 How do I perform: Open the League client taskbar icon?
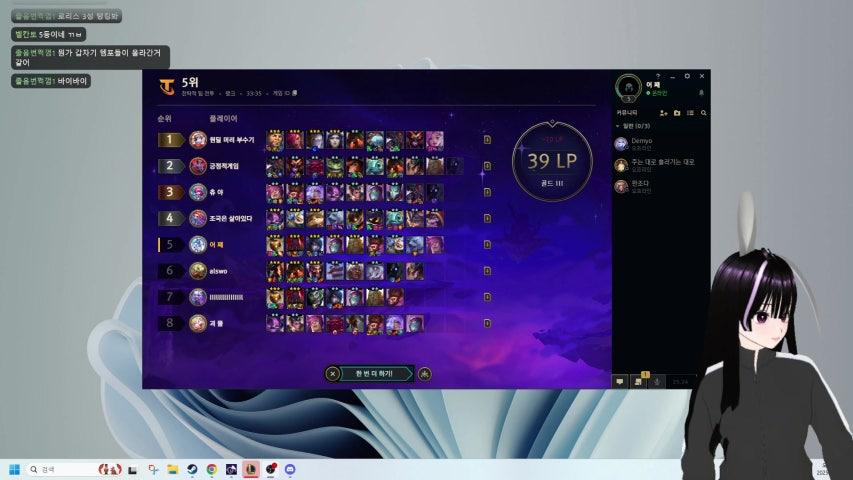tap(251, 469)
